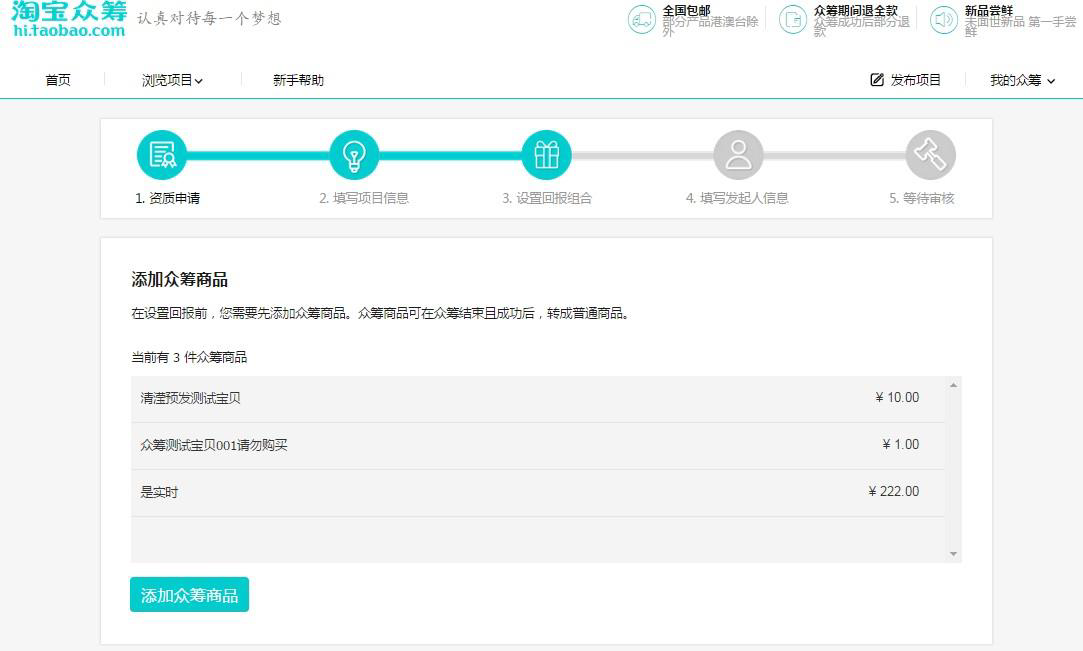This screenshot has height=651, width=1083.
Task: Click the scroll down arrow of product list
Action: pos(953,554)
